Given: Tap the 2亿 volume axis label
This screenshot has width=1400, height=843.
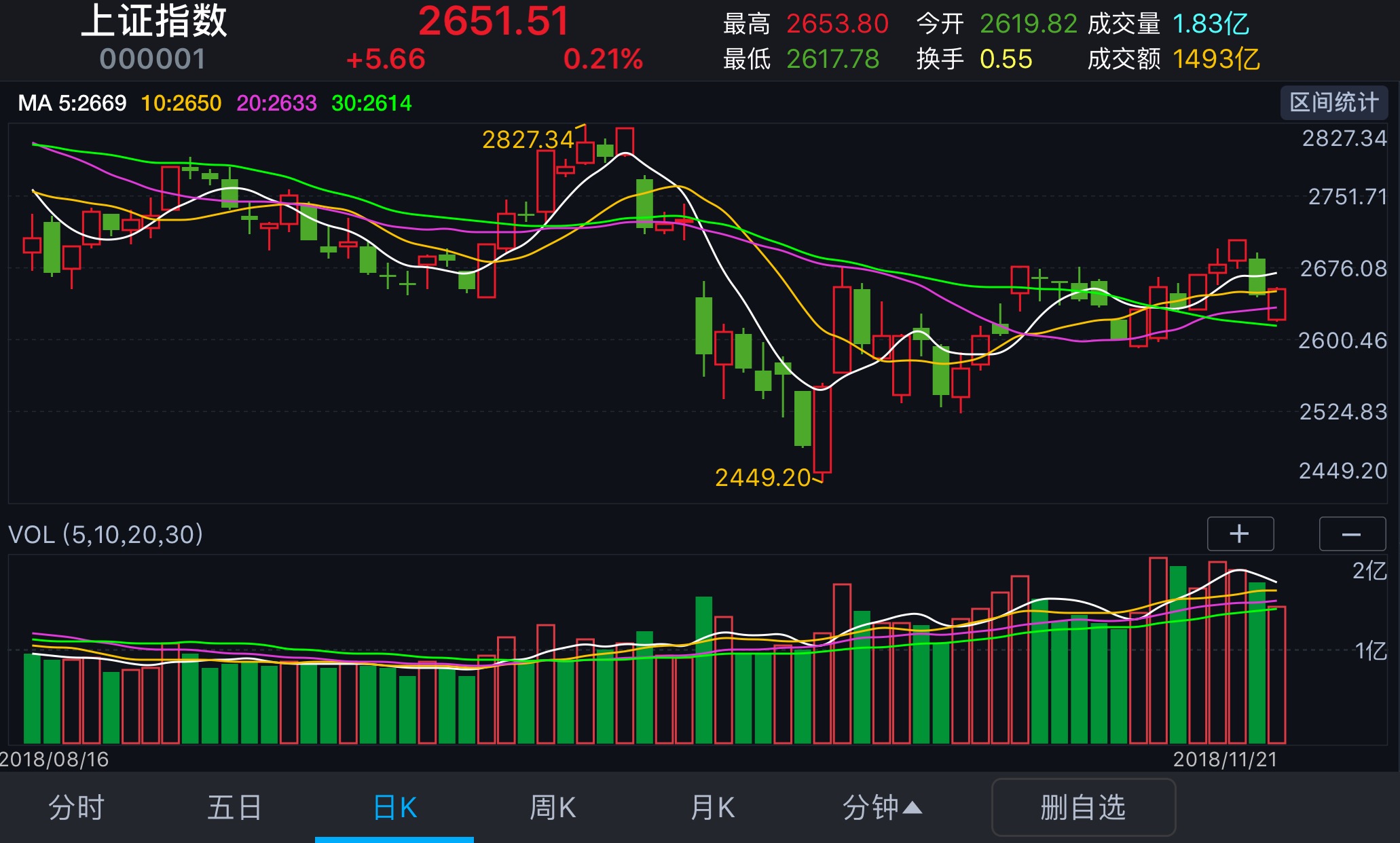Looking at the screenshot, I should coord(1369,571).
